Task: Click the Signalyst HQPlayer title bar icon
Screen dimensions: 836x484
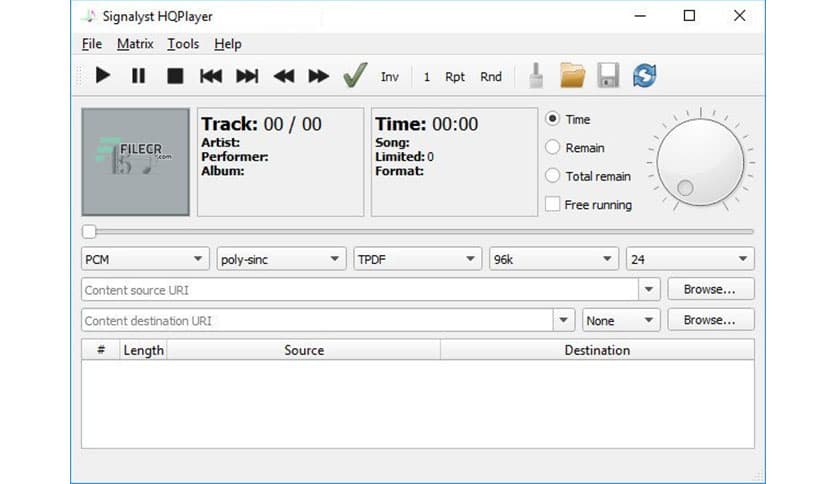Action: [90, 16]
